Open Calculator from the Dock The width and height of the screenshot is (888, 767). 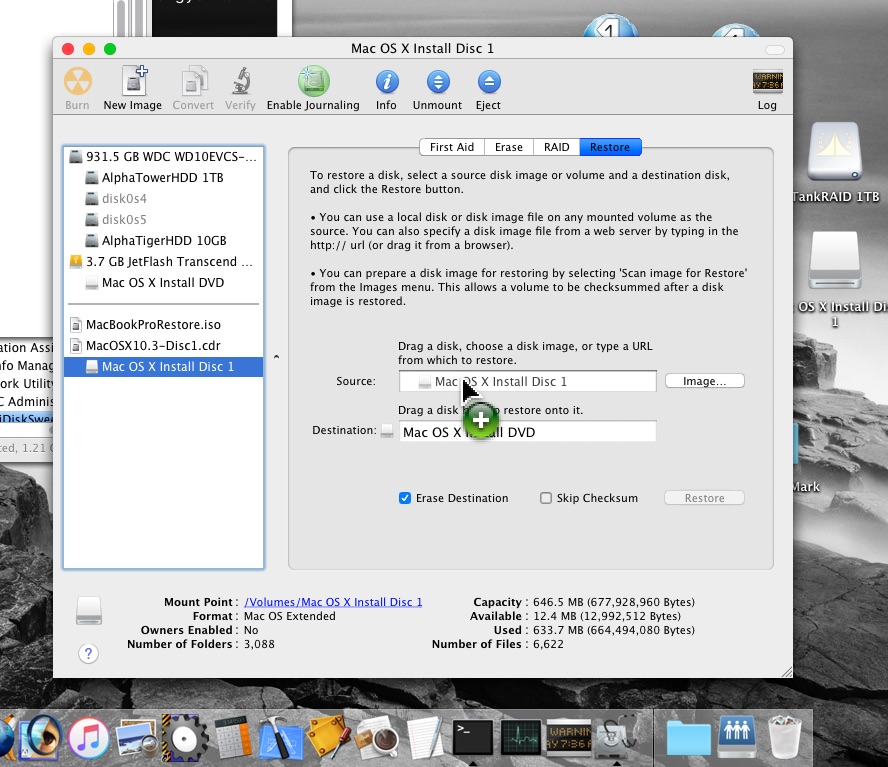[x=233, y=737]
